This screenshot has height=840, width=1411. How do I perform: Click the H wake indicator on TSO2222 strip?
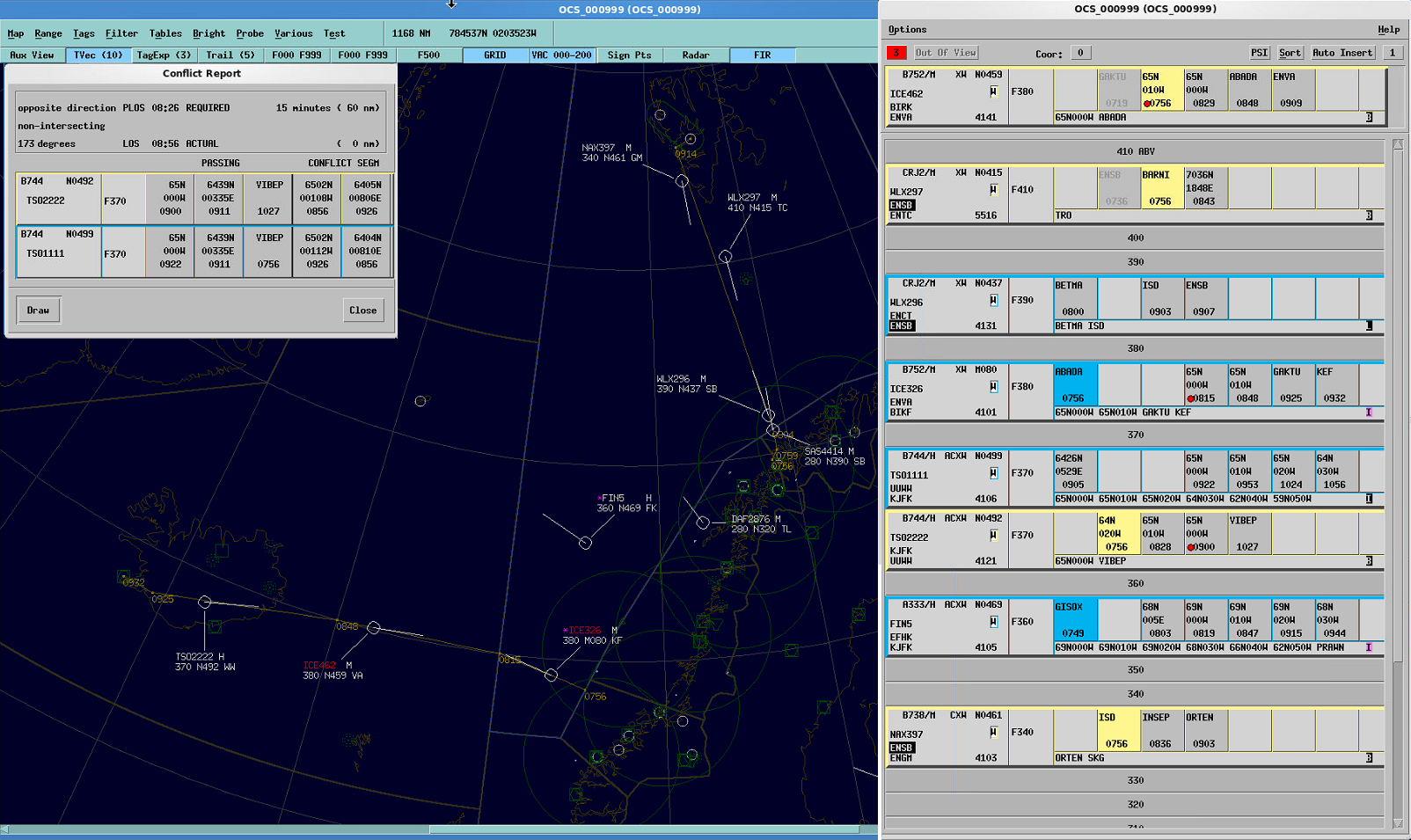pos(993,535)
